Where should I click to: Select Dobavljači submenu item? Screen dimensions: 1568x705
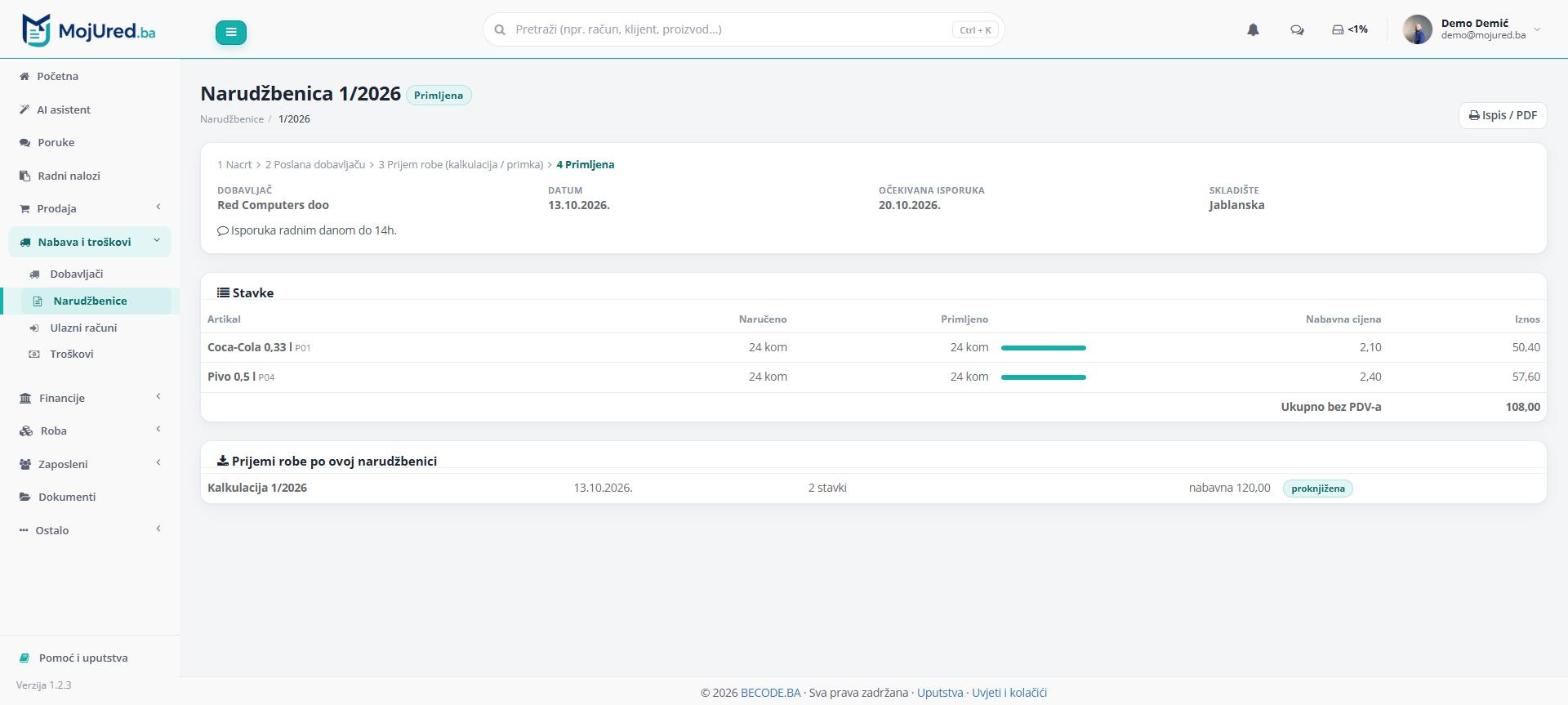coord(76,274)
